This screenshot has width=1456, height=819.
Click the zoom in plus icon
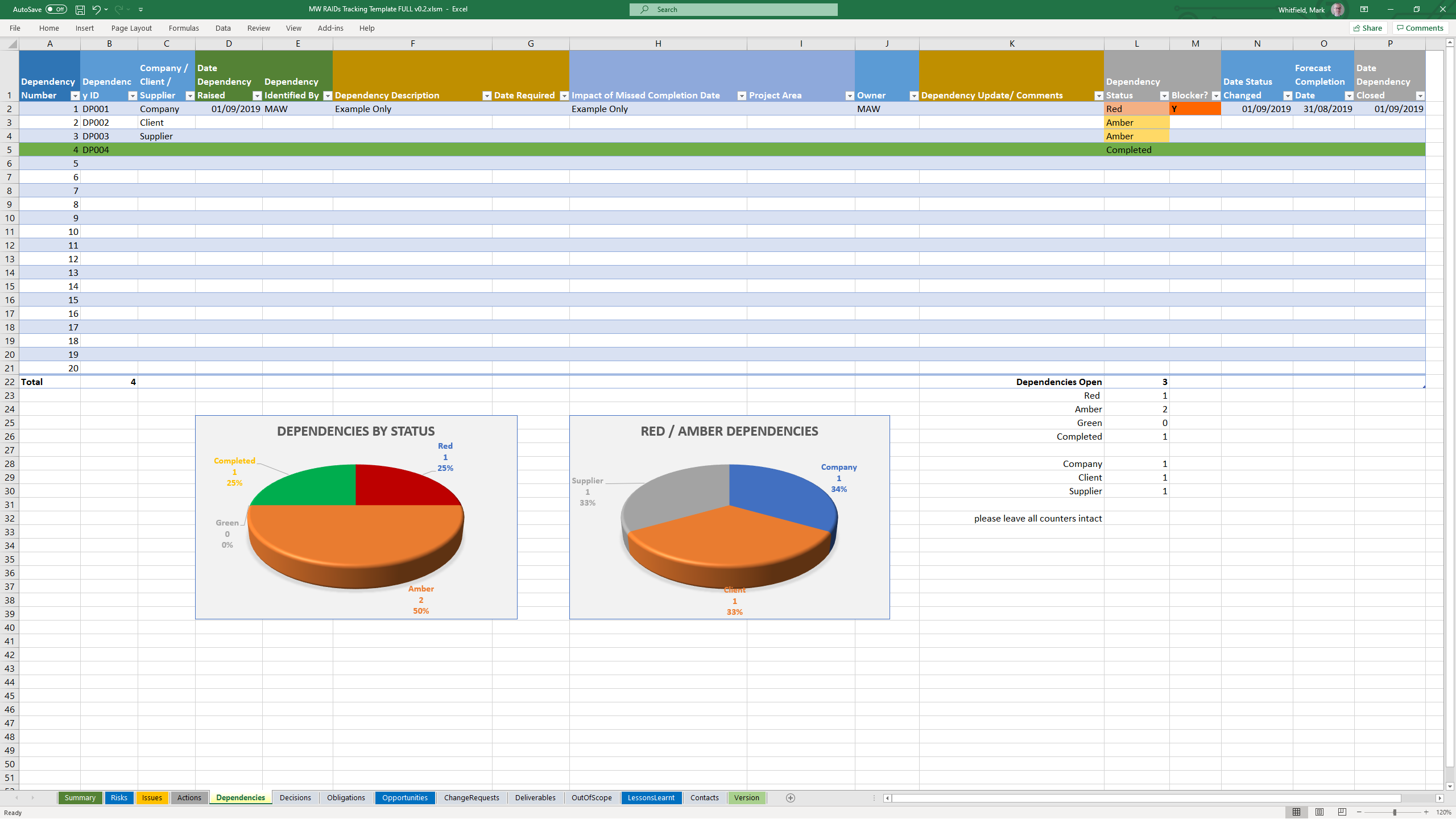1426,812
